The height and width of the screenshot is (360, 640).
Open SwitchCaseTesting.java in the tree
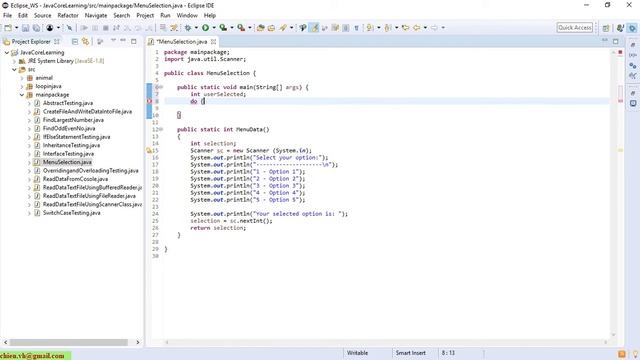[x=71, y=213]
